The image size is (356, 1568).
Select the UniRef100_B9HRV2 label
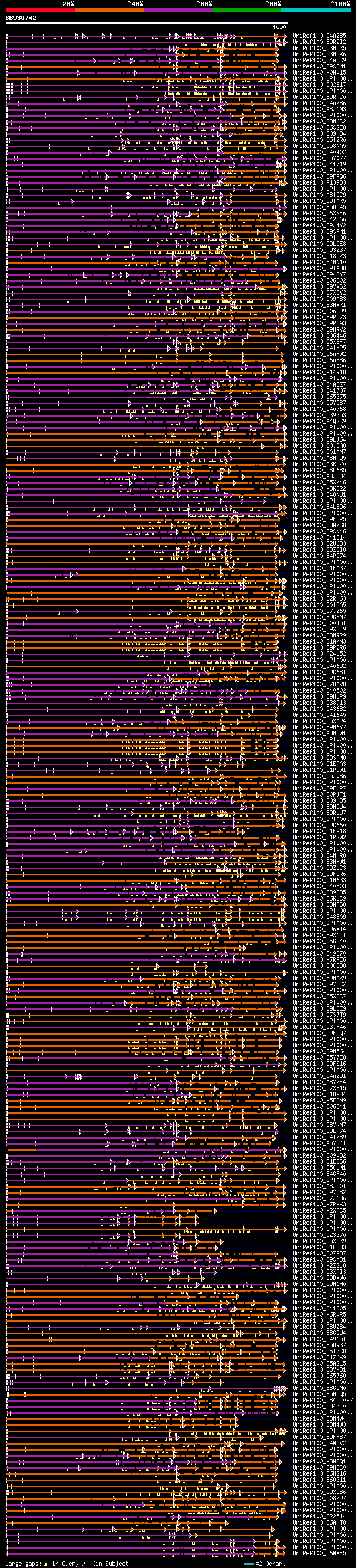[x=319, y=330]
